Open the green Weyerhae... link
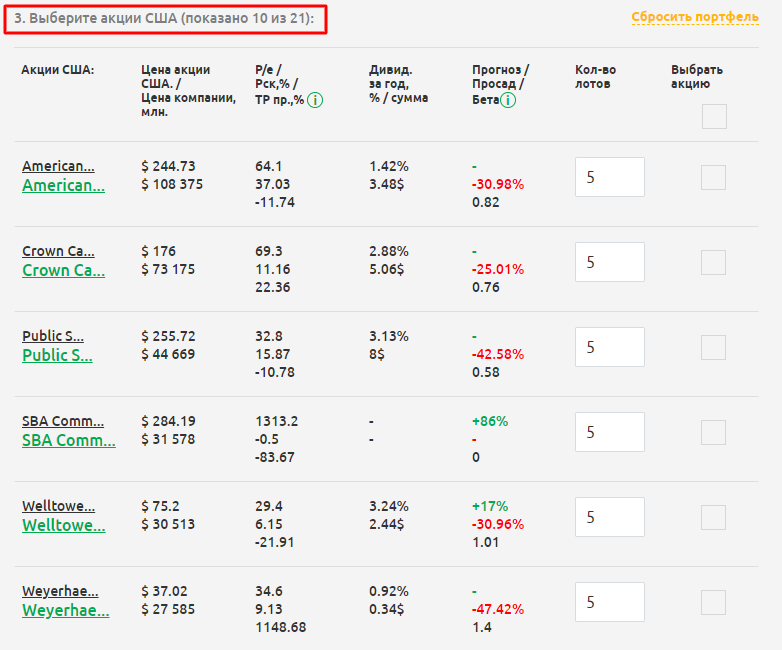This screenshot has width=782, height=650. pyautogui.click(x=63, y=610)
